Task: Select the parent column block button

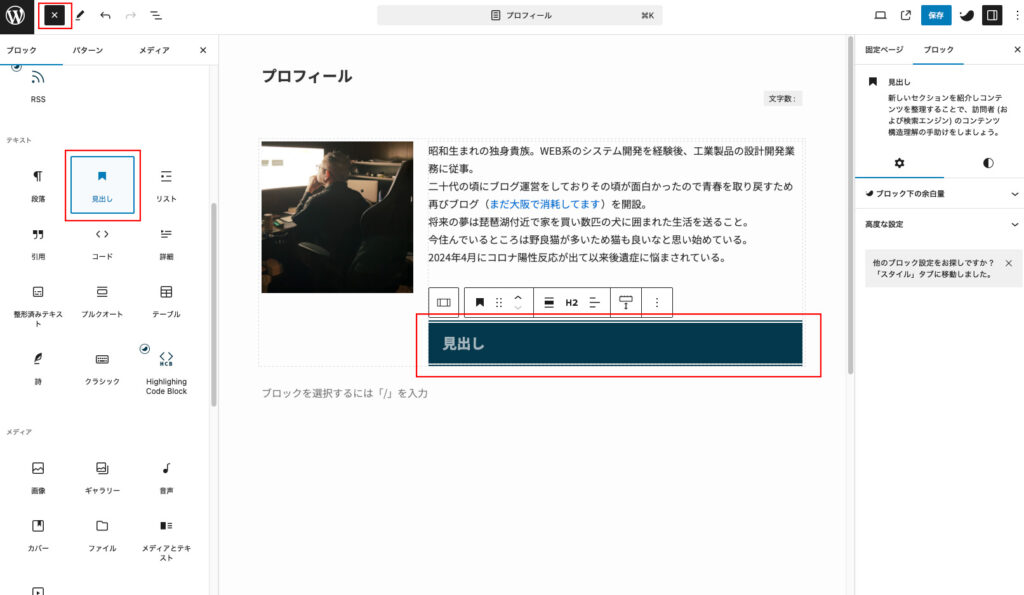Action: tap(443, 302)
